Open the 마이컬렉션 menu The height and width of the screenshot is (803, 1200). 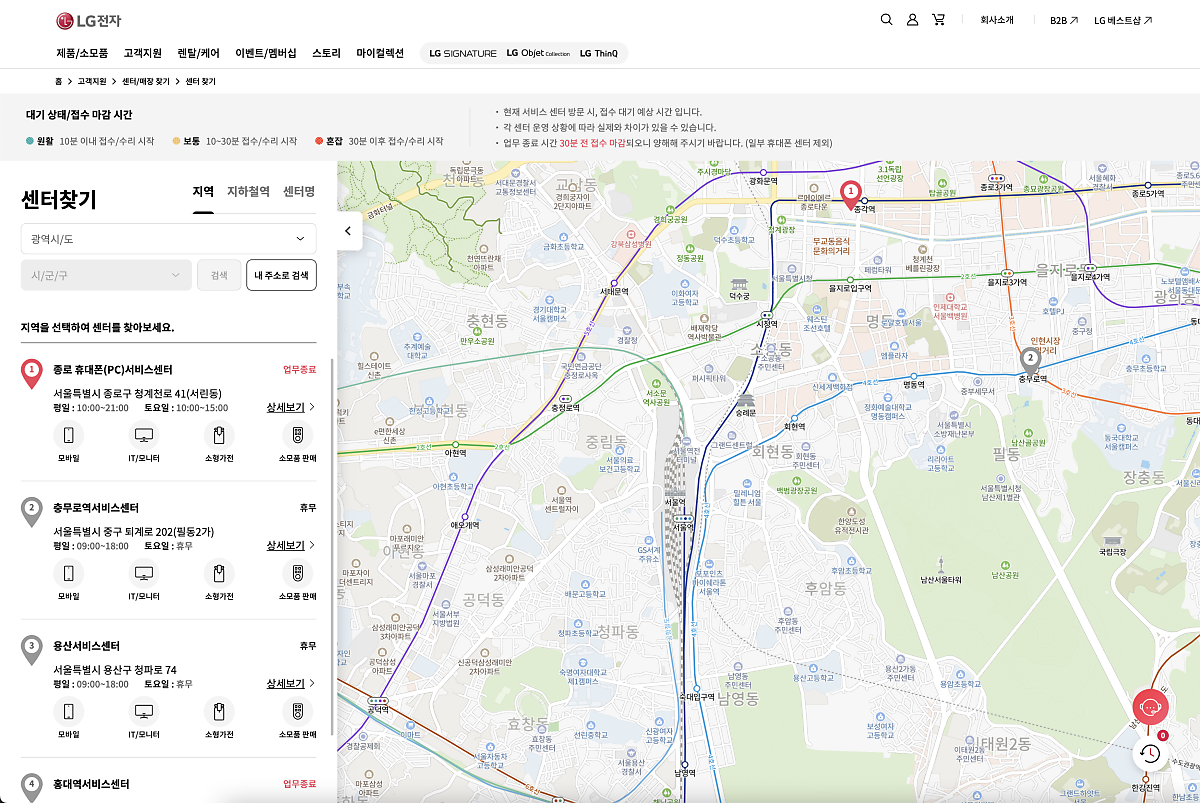click(x=380, y=53)
